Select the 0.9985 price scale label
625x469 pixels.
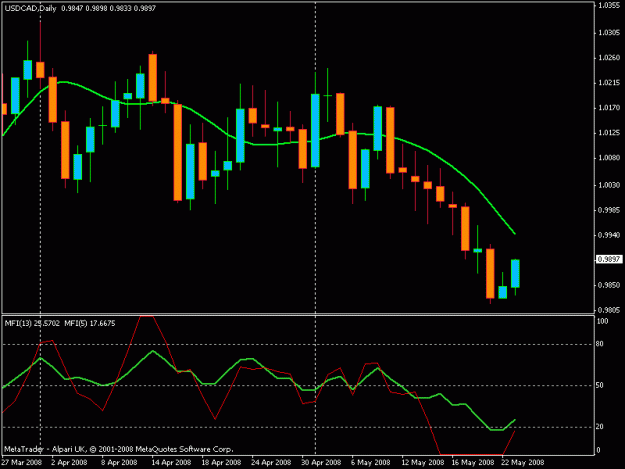click(x=609, y=210)
